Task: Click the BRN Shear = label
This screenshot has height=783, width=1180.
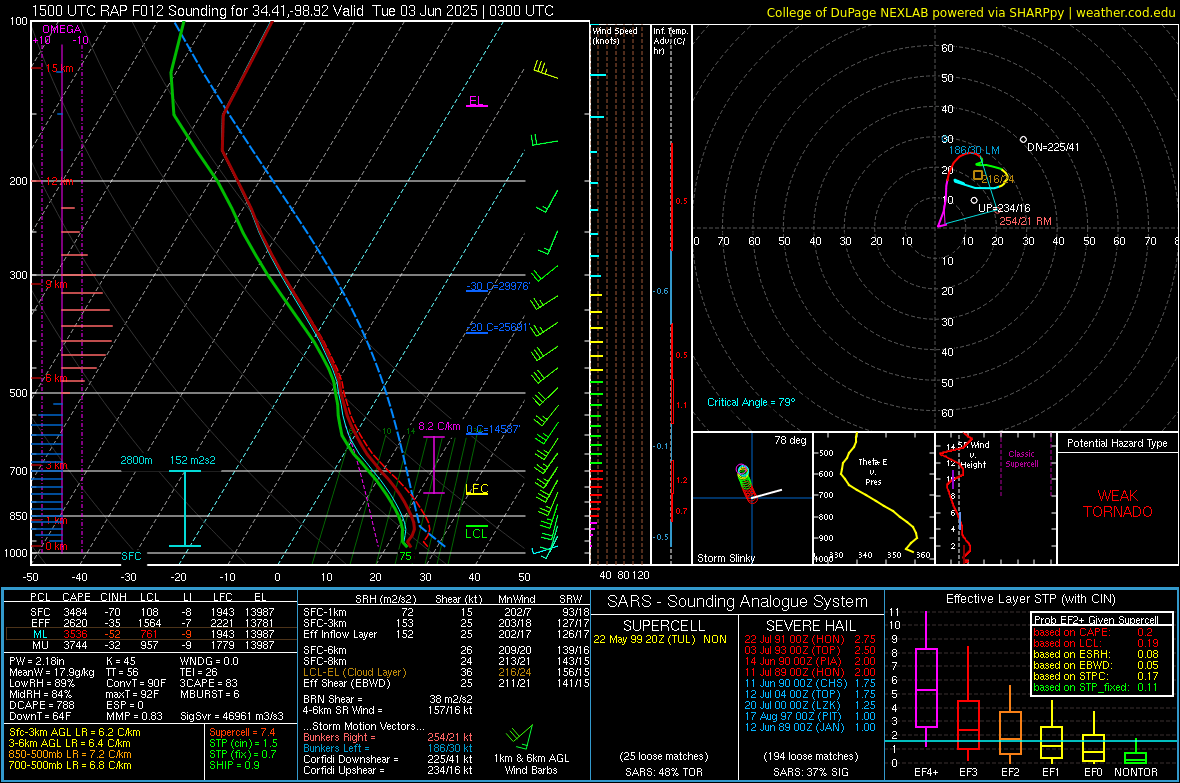Action: click(334, 699)
